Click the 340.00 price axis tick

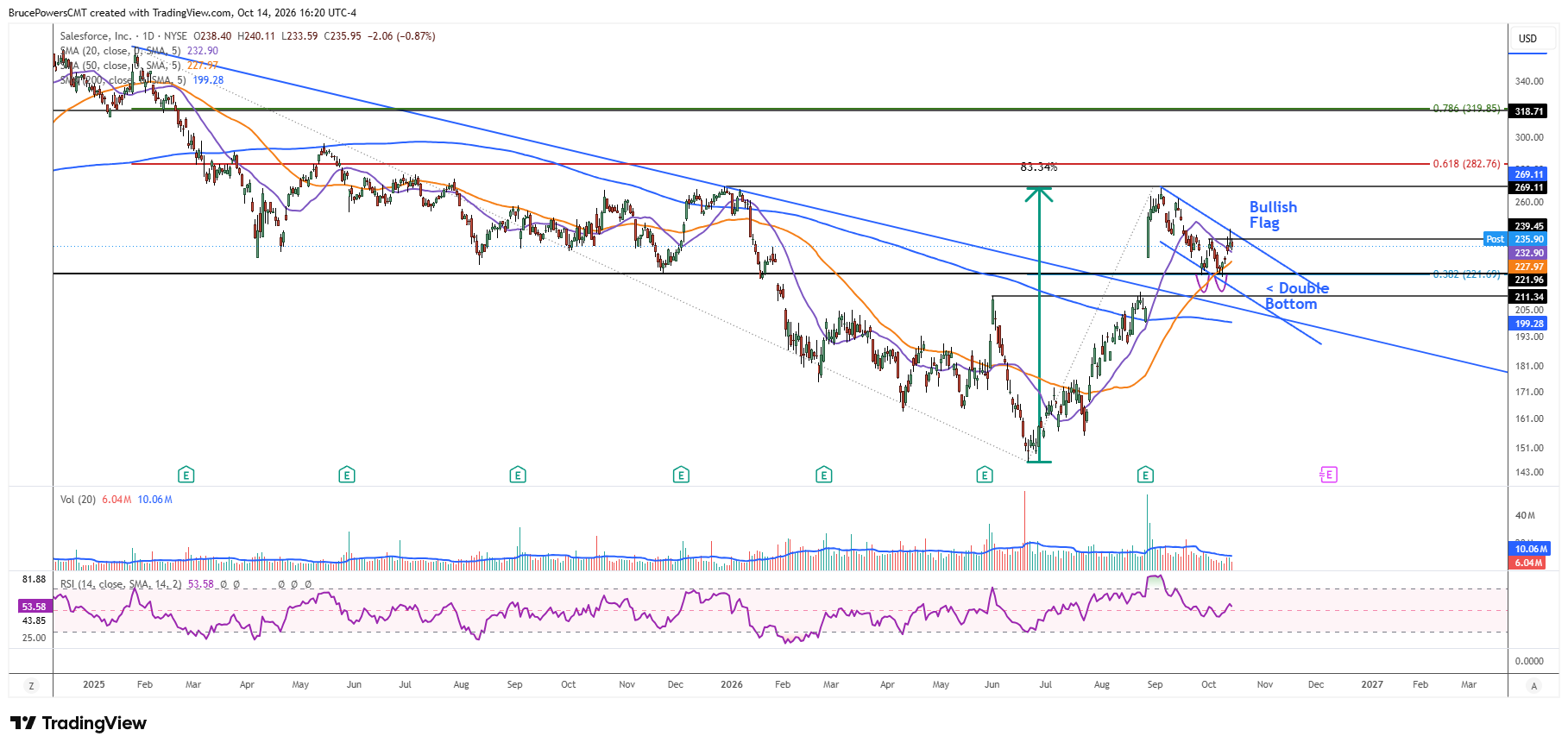tap(1529, 81)
